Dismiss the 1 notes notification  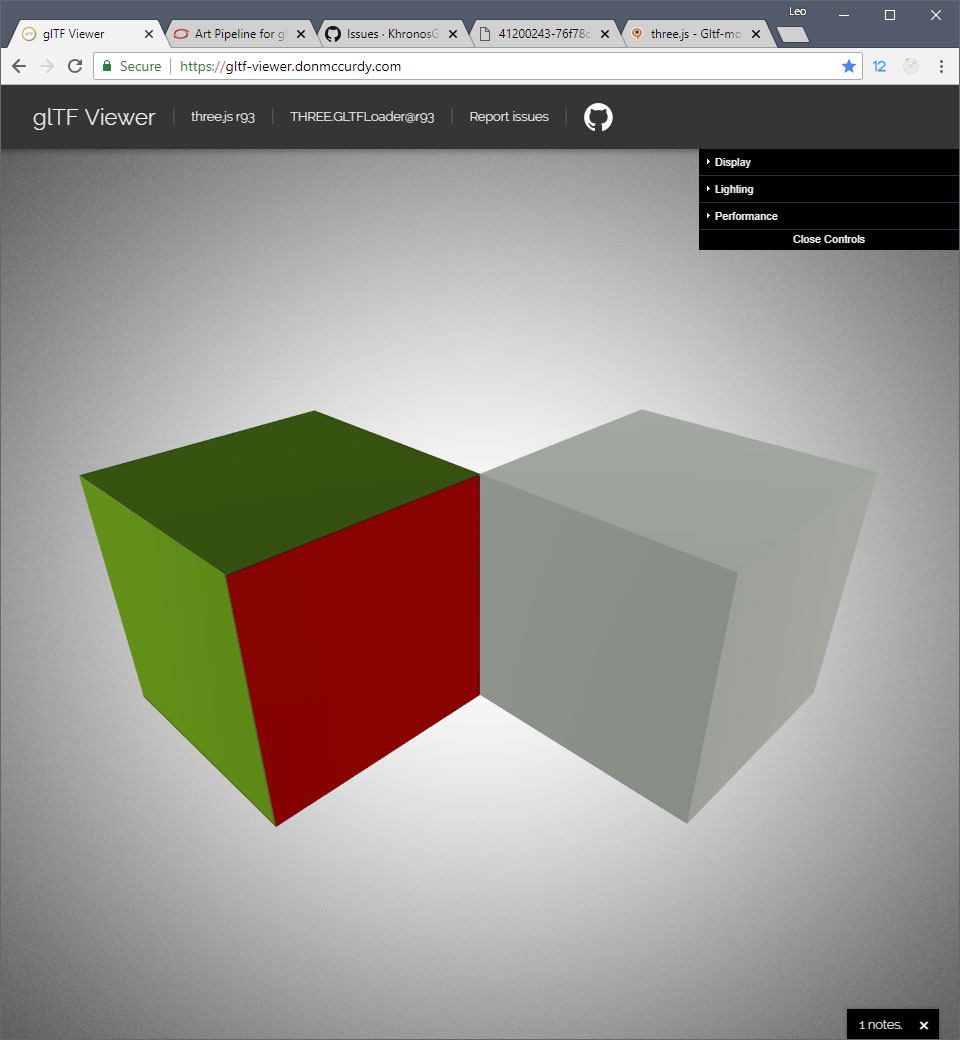pyautogui.click(x=924, y=1024)
